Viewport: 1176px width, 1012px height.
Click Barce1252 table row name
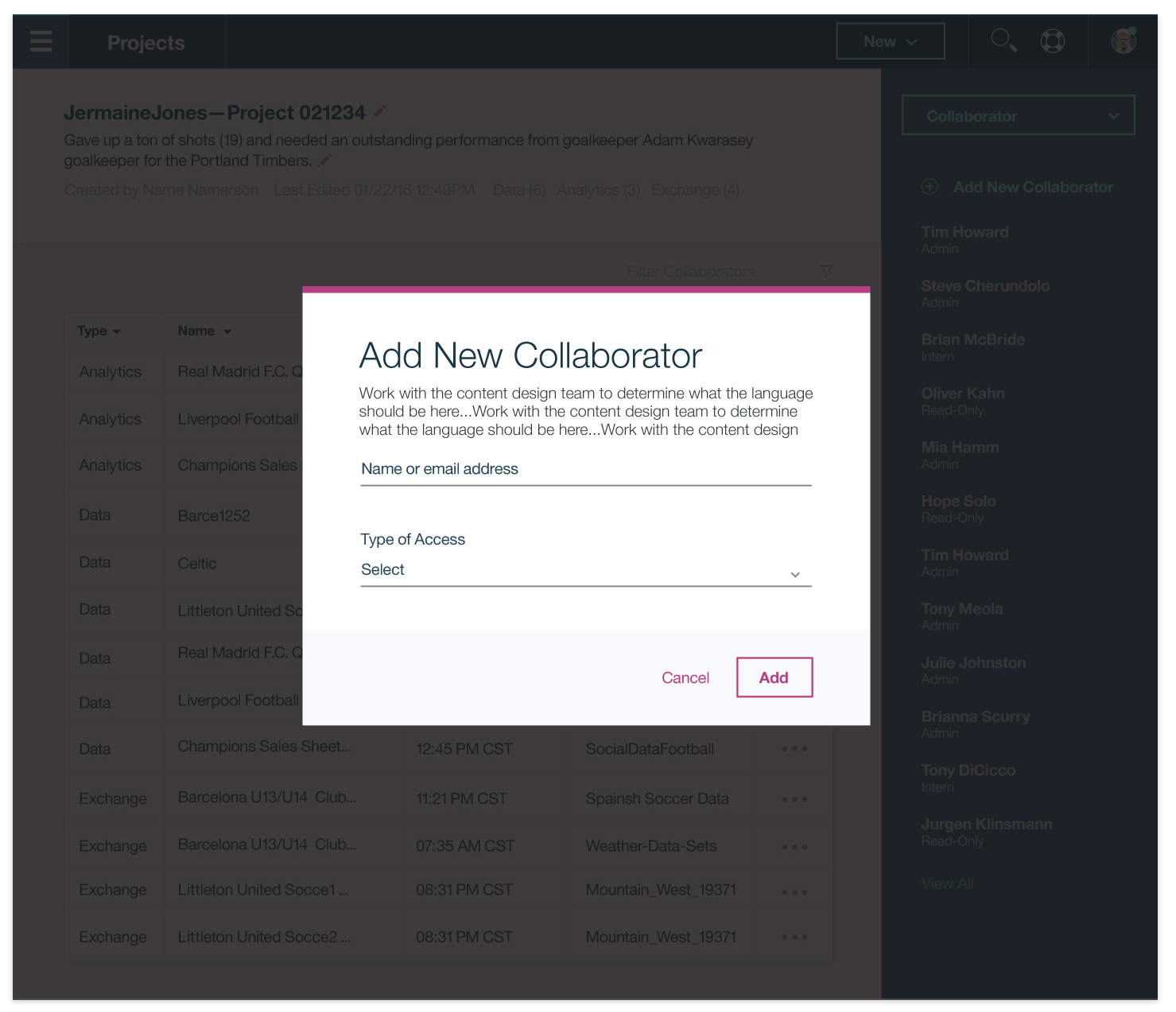pyautogui.click(x=214, y=516)
